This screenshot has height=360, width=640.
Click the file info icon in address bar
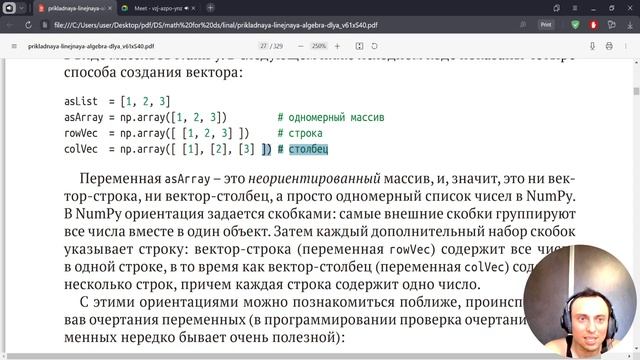pyautogui.click(x=45, y=25)
